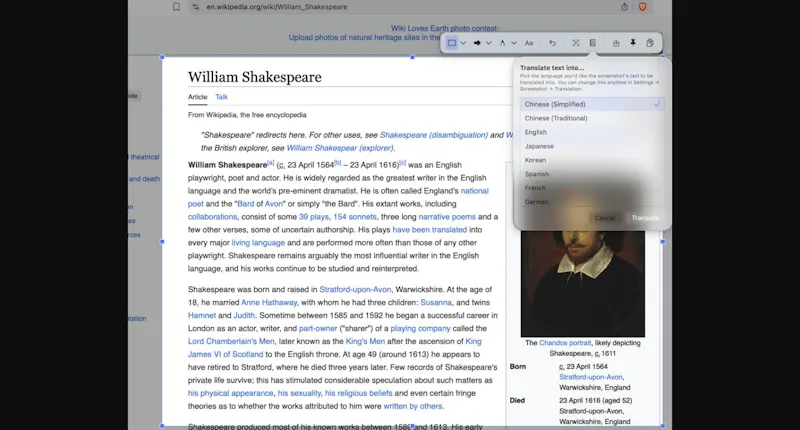Image resolution: width=800 pixels, height=430 pixels.
Task: Click the 'William Shakespeare' page heading
Action: pyautogui.click(x=255, y=77)
